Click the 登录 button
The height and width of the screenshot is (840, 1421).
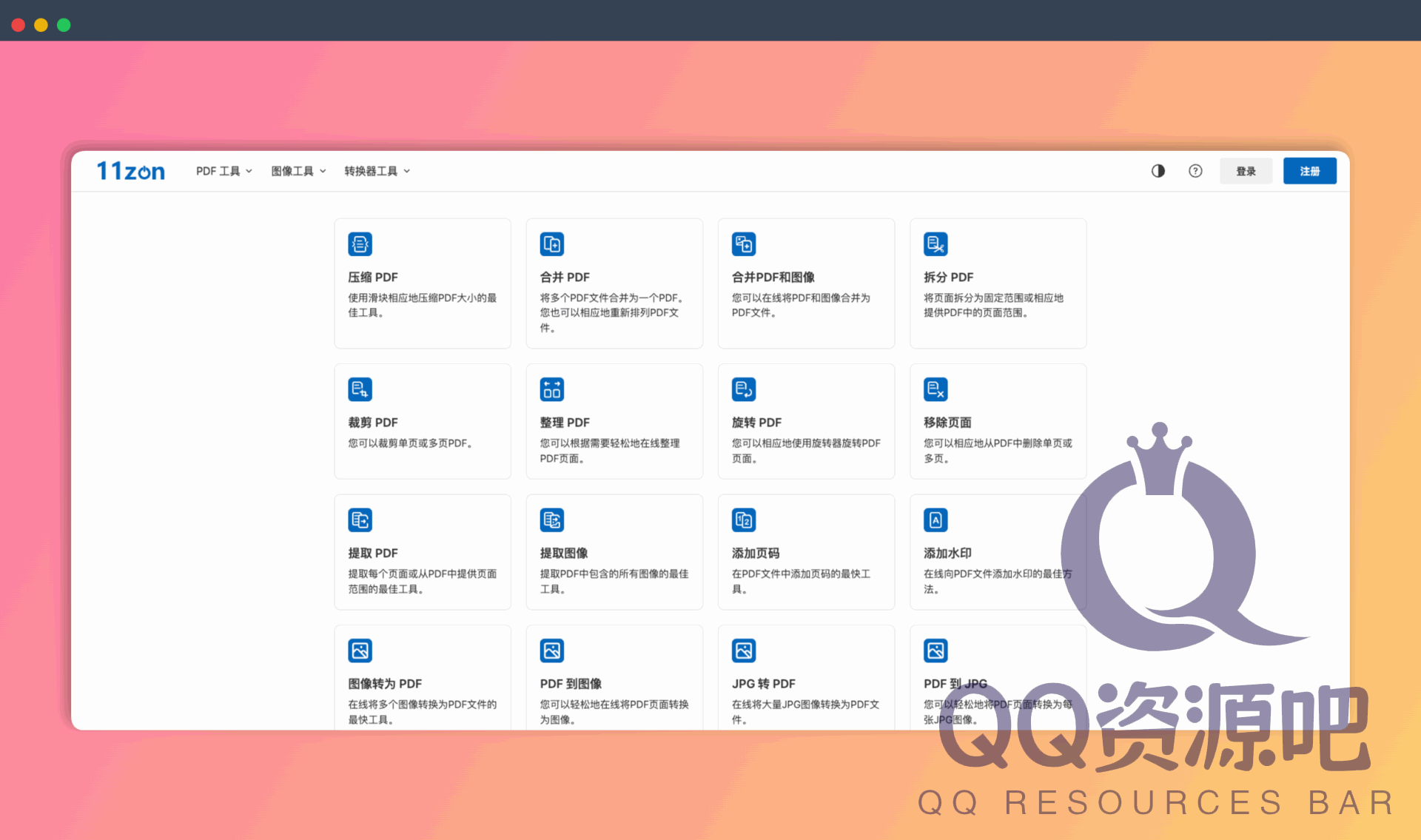click(x=1246, y=171)
